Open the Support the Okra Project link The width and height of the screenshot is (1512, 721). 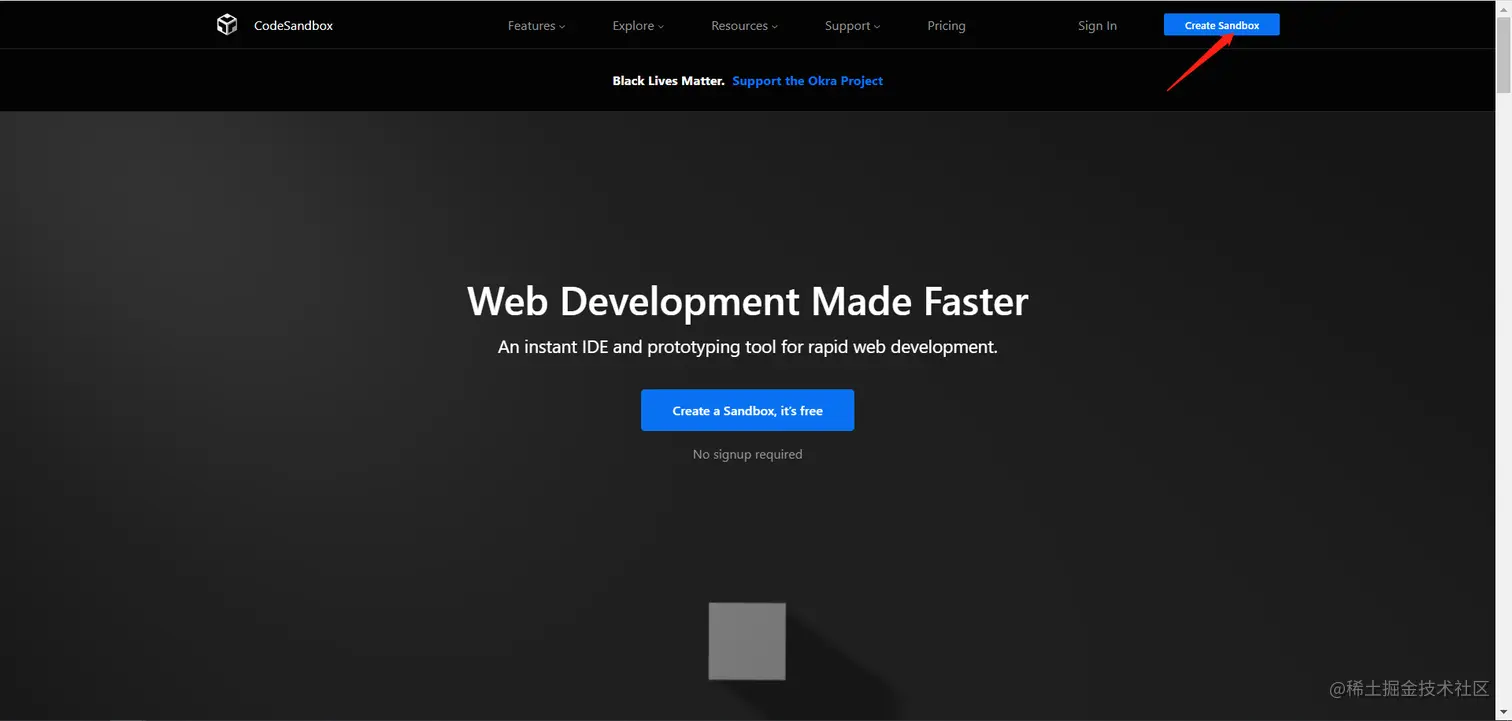coord(807,81)
